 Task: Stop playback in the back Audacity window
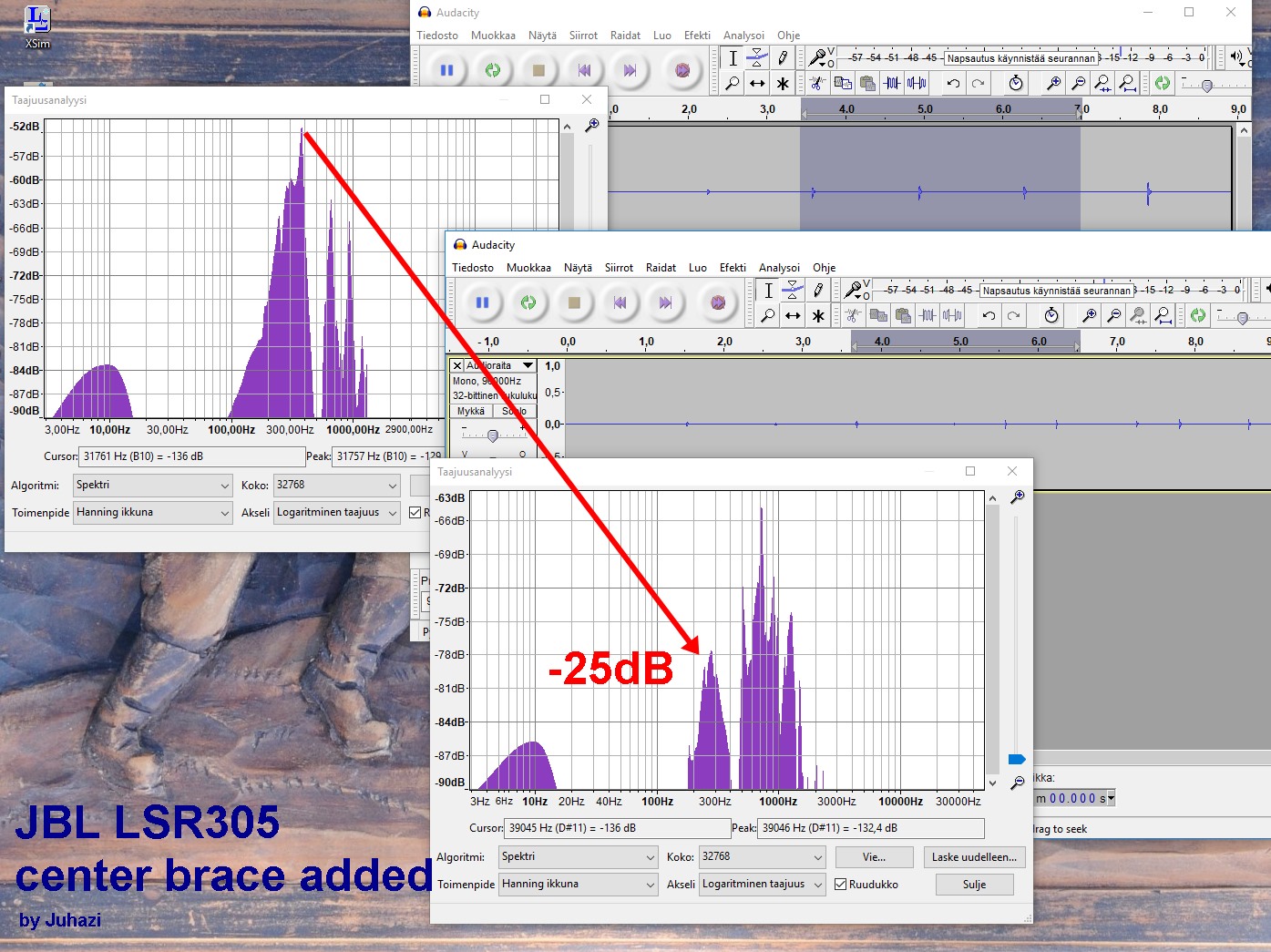point(538,70)
